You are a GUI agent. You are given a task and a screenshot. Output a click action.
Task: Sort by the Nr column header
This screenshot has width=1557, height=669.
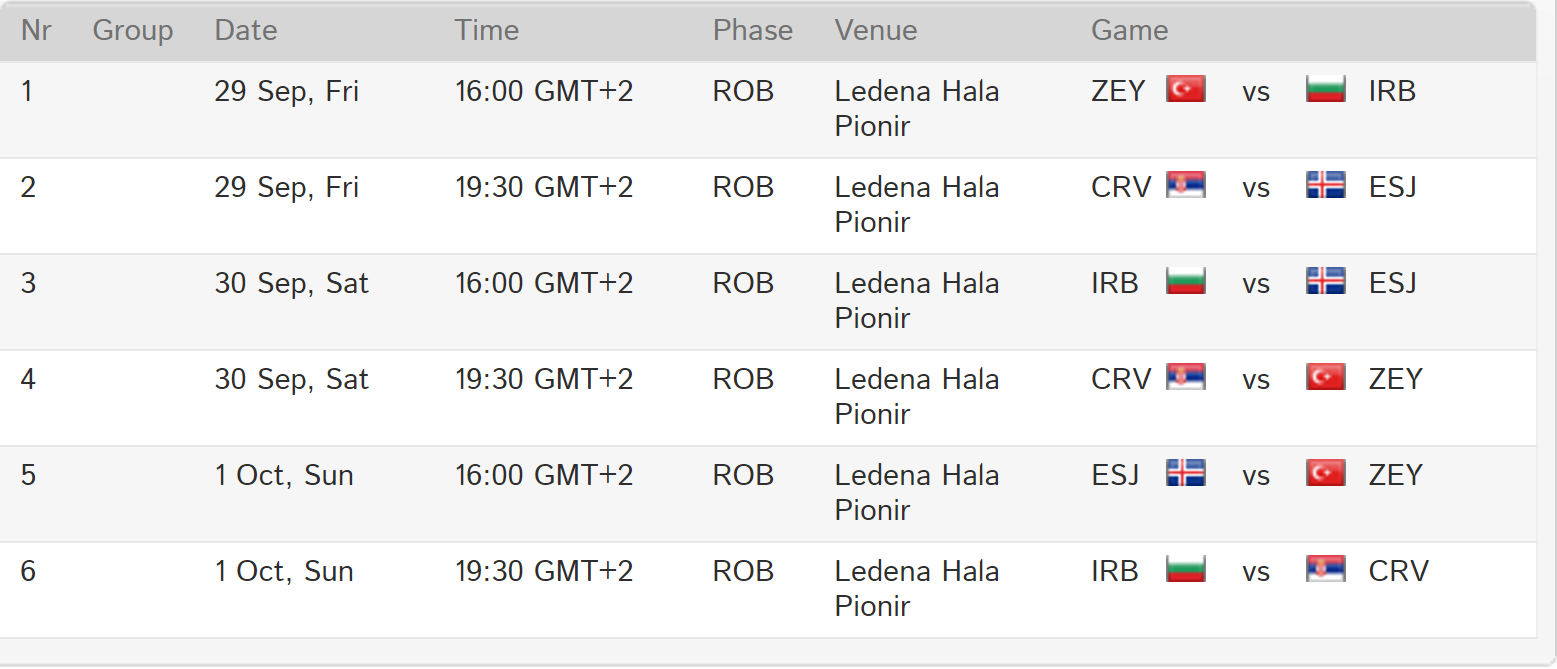[36, 30]
